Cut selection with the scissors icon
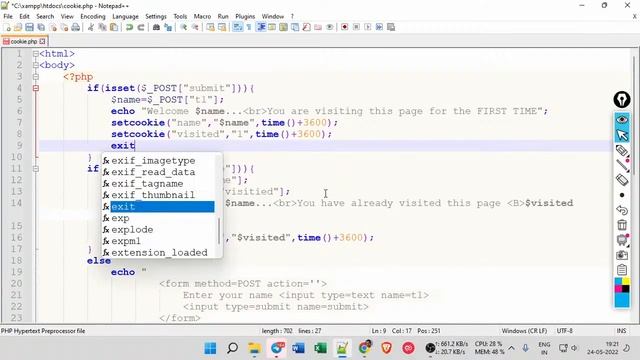 tap(90, 27)
